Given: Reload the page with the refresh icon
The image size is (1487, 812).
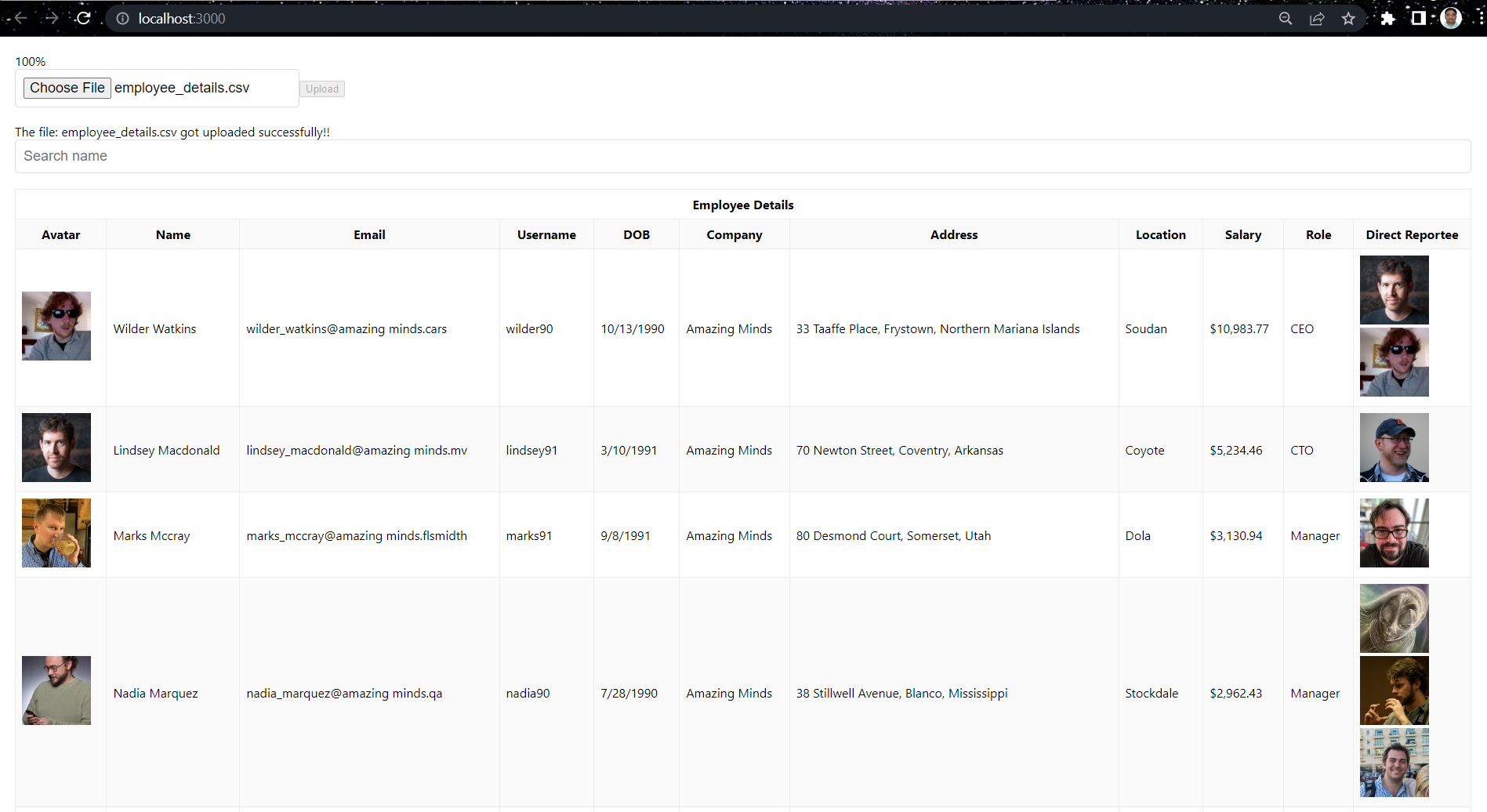Looking at the screenshot, I should pyautogui.click(x=84, y=18).
